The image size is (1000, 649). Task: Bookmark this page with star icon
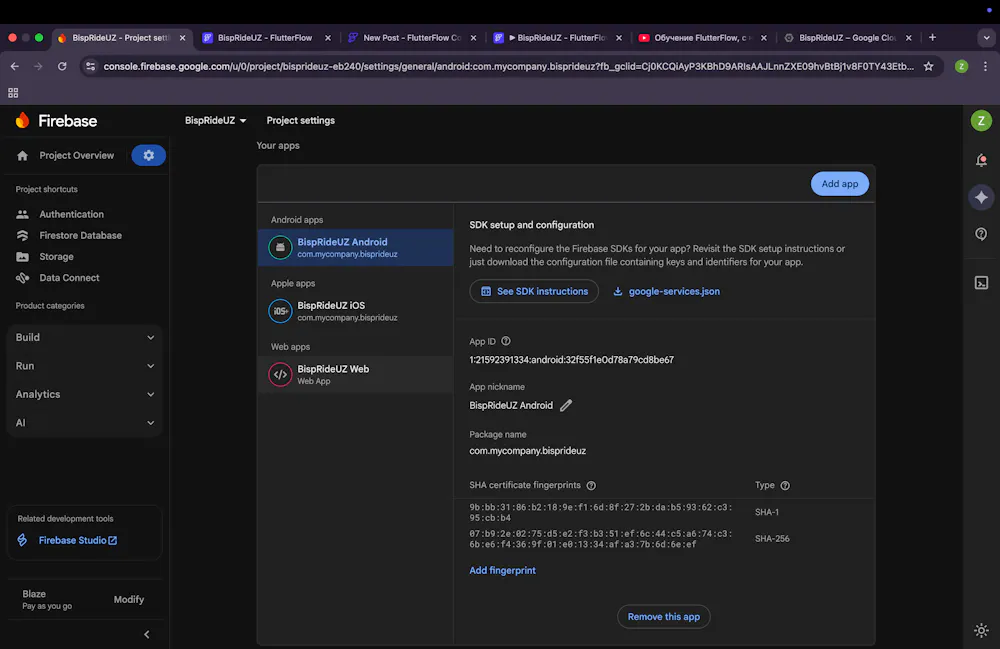tap(929, 66)
